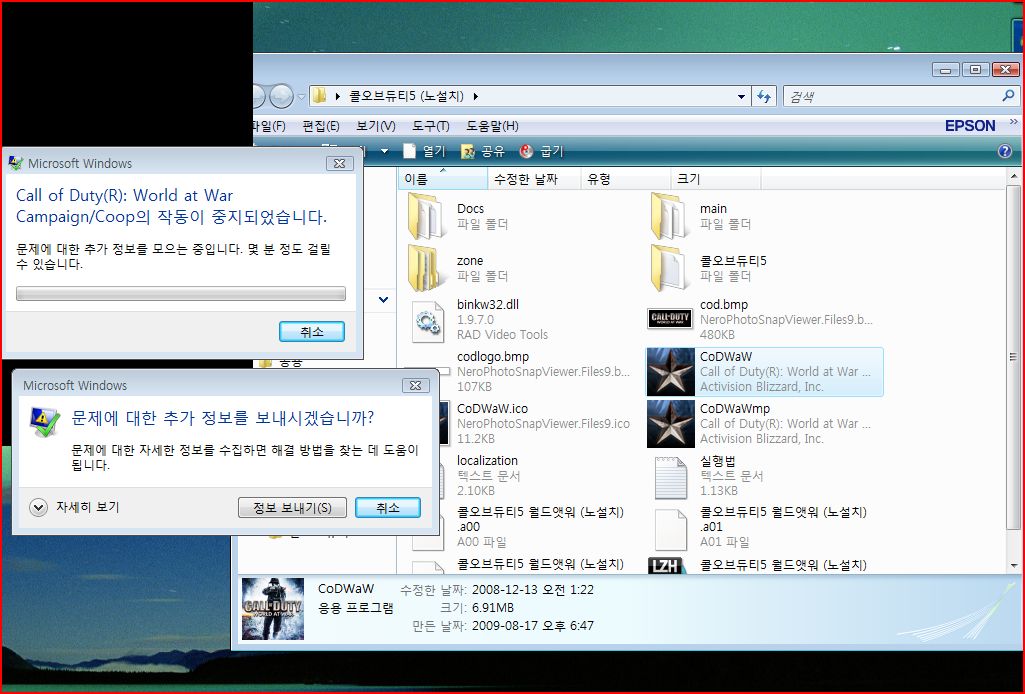Click the binkw32.dll gear file icon

pyautogui.click(x=428, y=320)
